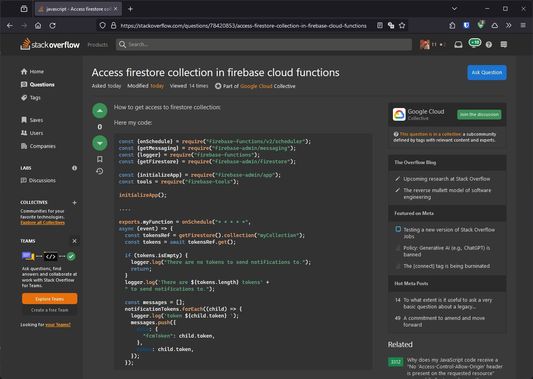Open Discussions under Labs
The image size is (533, 379).
click(38, 180)
